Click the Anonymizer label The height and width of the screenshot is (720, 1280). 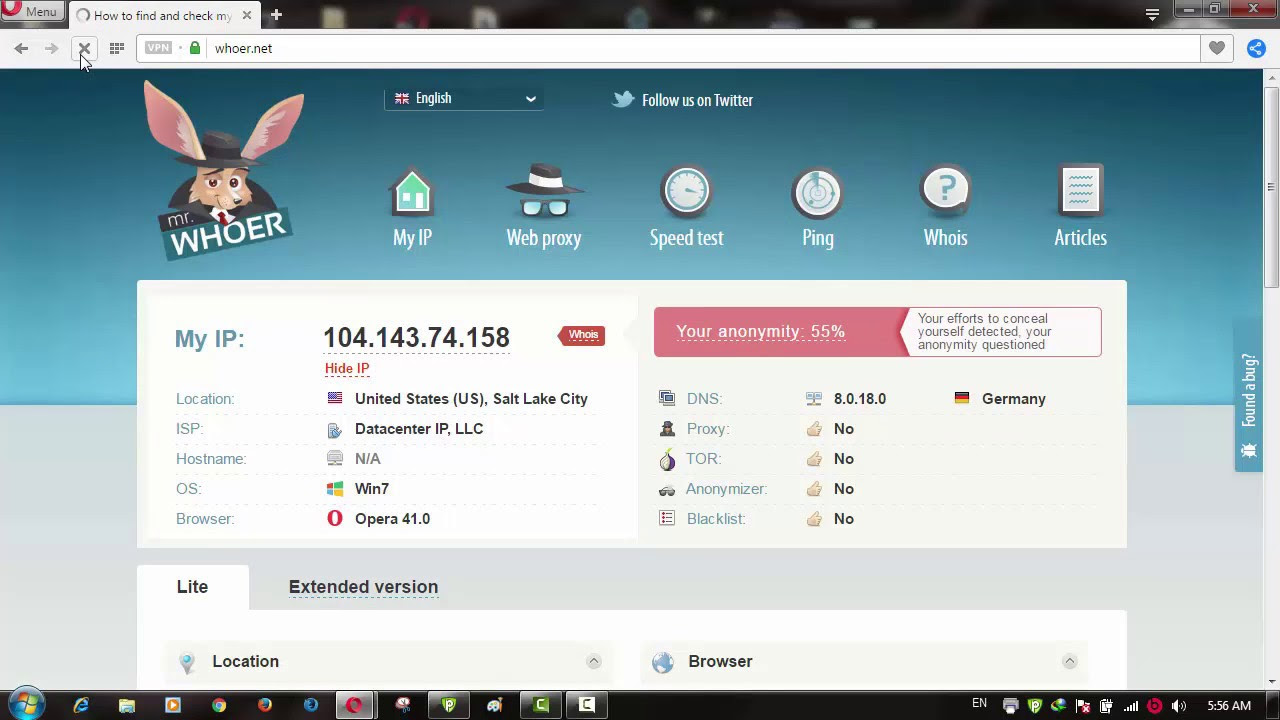coord(726,488)
